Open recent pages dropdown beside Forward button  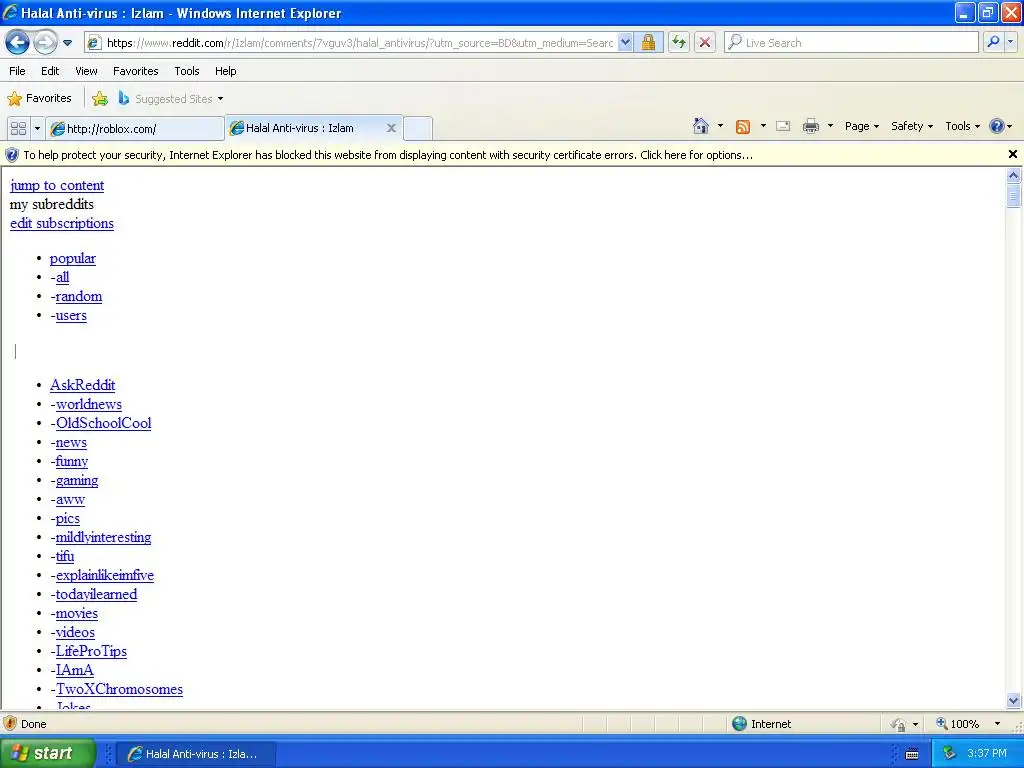coord(67,43)
